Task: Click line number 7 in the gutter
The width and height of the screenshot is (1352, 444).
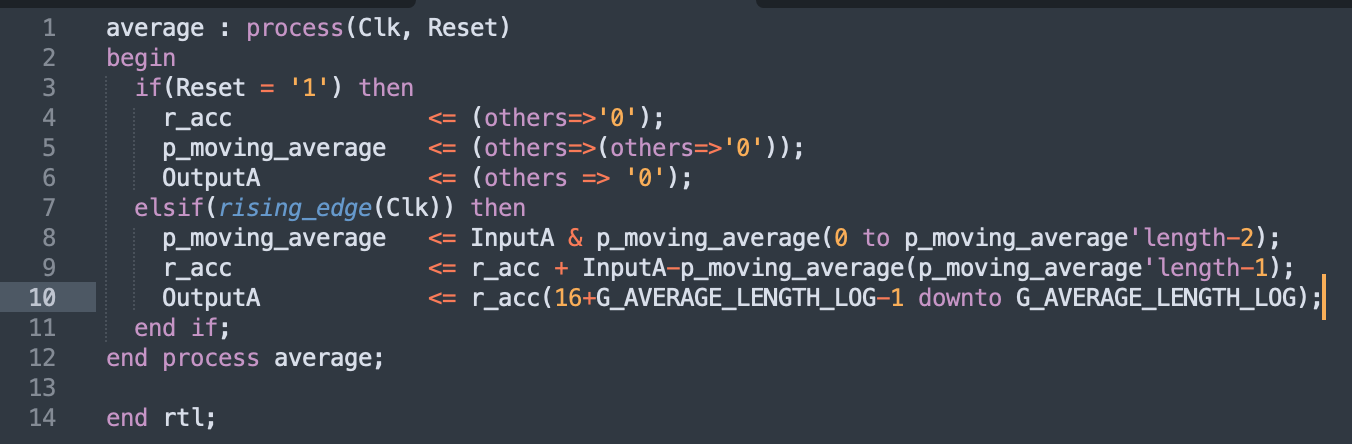Action: (x=48, y=208)
